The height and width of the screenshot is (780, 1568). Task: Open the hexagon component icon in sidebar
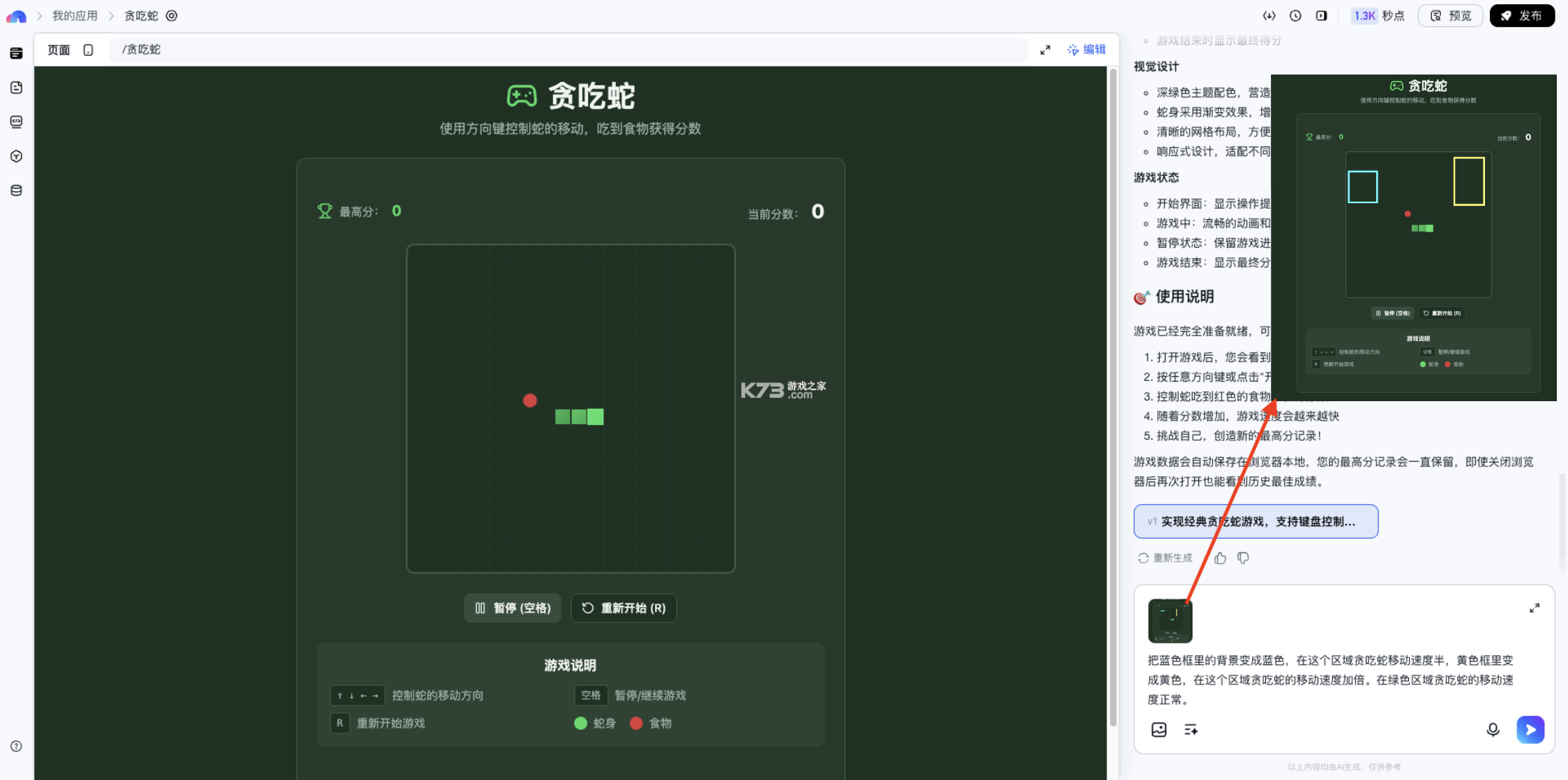tap(17, 156)
